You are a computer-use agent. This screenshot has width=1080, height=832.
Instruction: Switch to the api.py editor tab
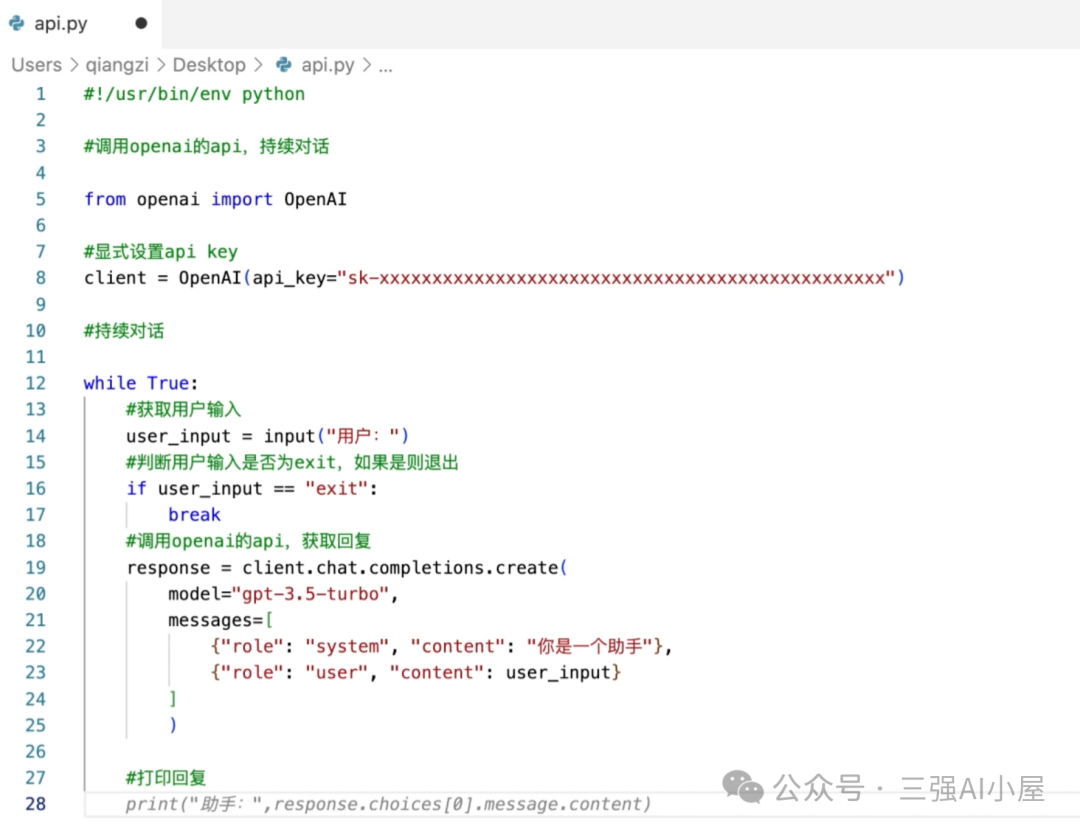[x=60, y=23]
